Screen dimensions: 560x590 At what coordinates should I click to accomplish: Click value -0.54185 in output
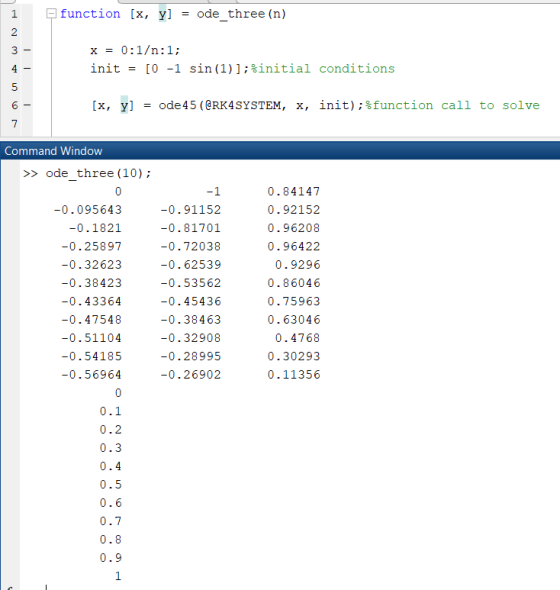(x=91, y=356)
